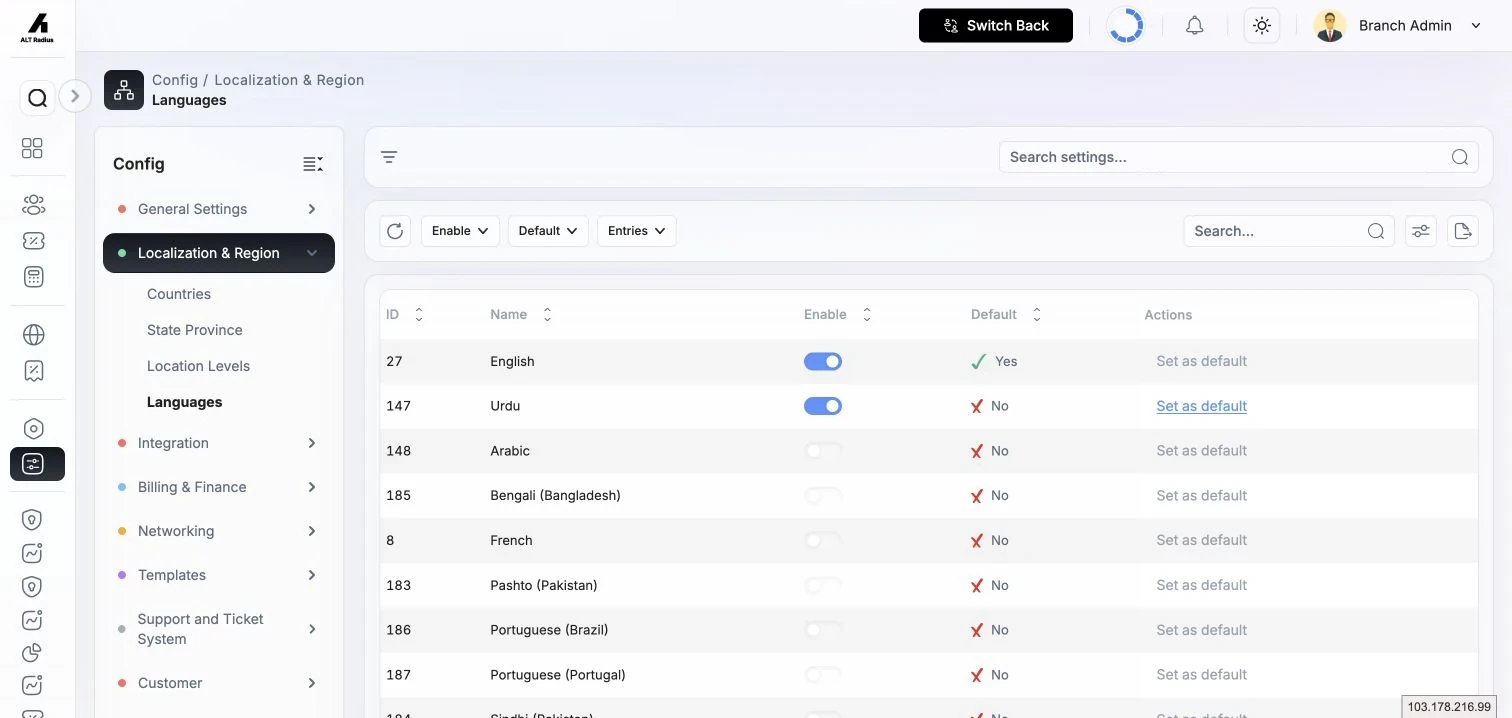Click the Branch Admin avatar picture
The image size is (1512, 718).
pyautogui.click(x=1329, y=26)
